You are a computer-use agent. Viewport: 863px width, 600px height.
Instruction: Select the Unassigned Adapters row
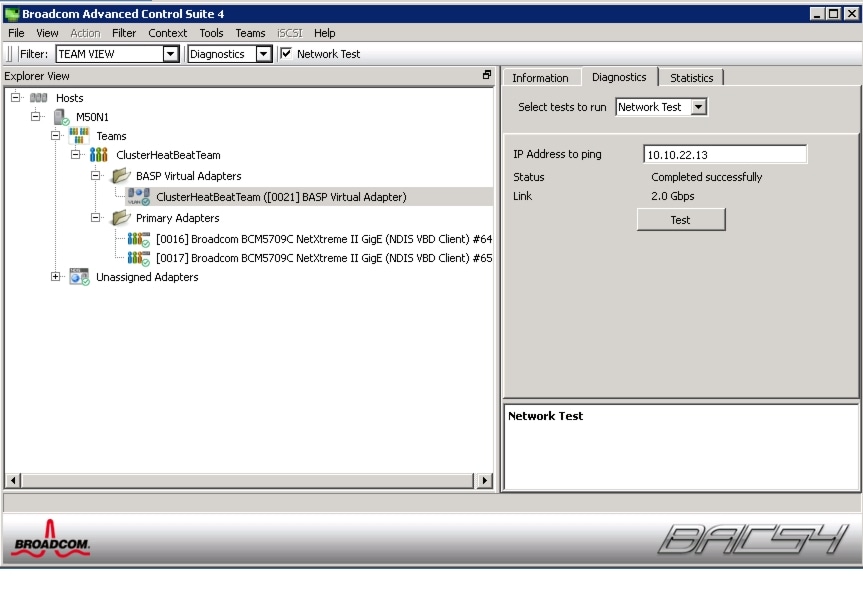tap(147, 277)
